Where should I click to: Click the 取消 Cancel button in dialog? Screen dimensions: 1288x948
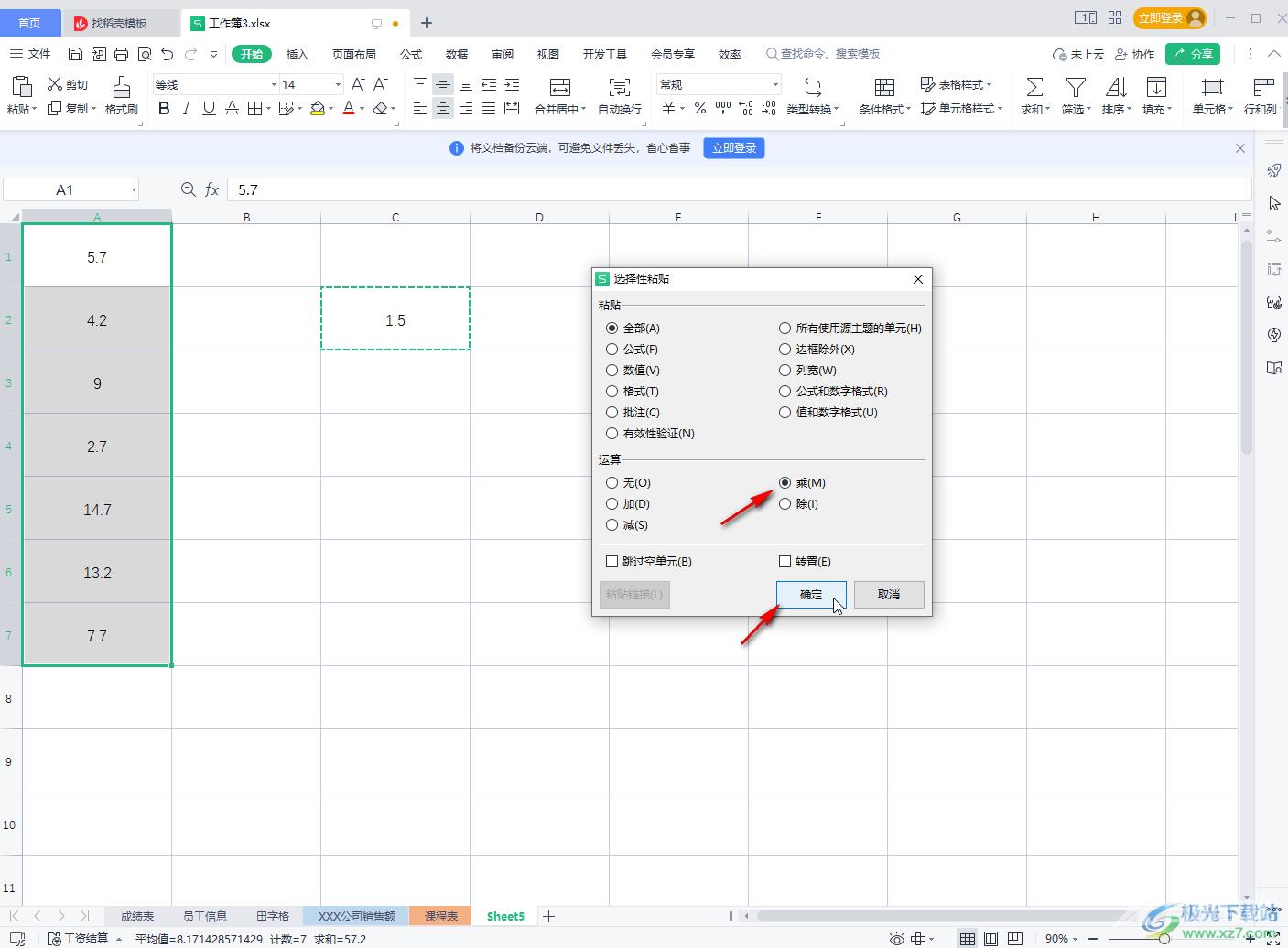[888, 595]
